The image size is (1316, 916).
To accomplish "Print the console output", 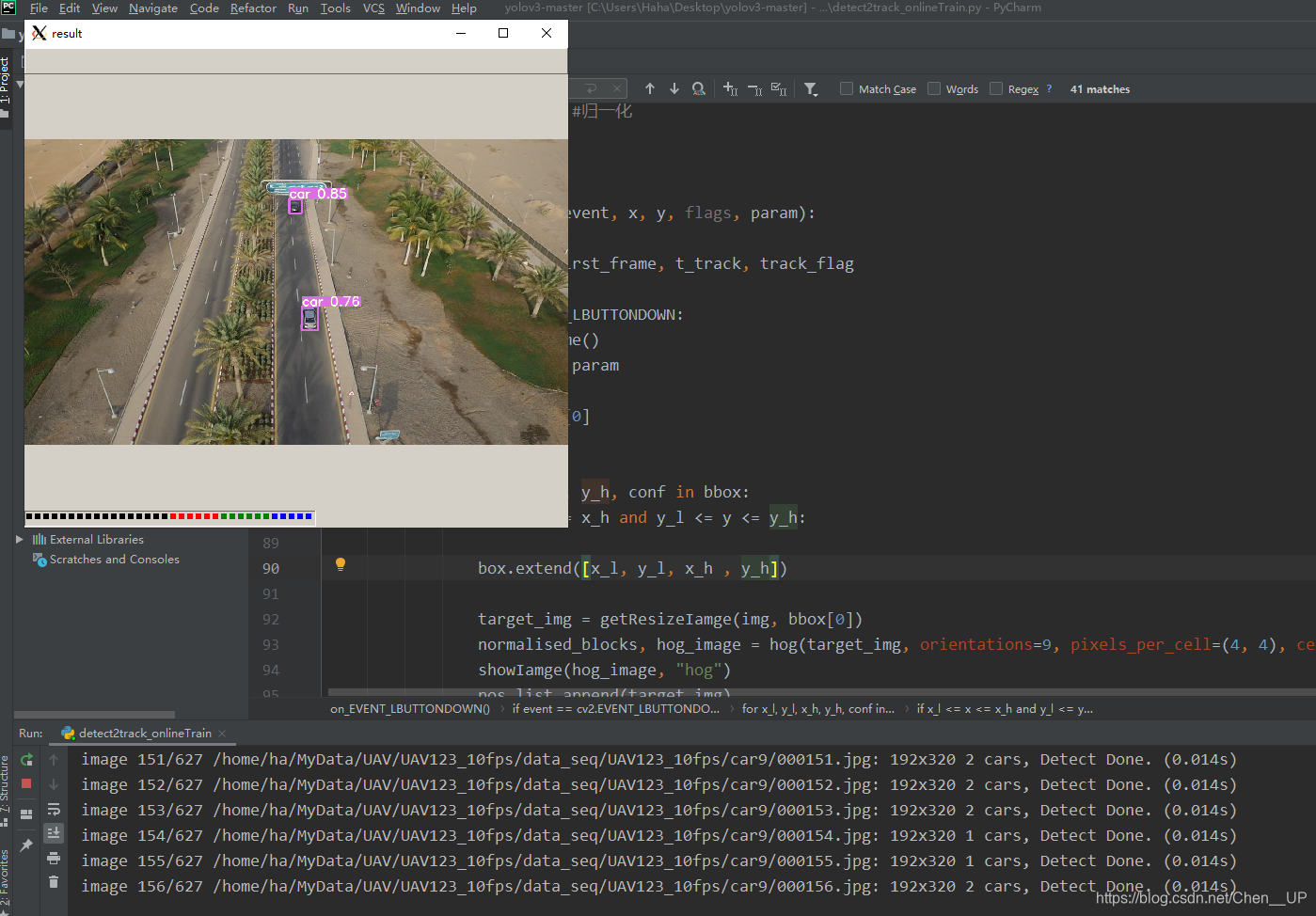I will pyautogui.click(x=54, y=858).
